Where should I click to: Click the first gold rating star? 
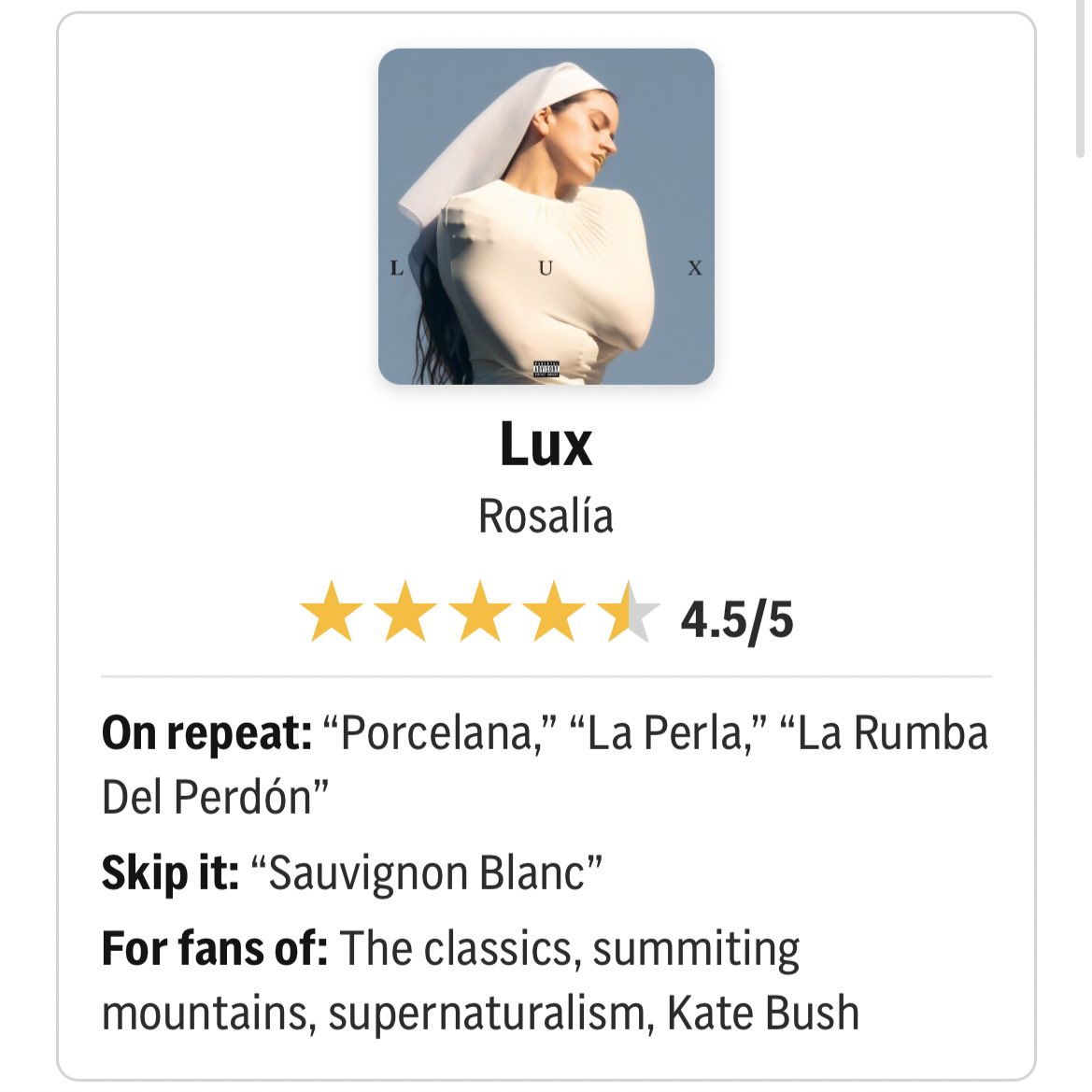click(331, 612)
